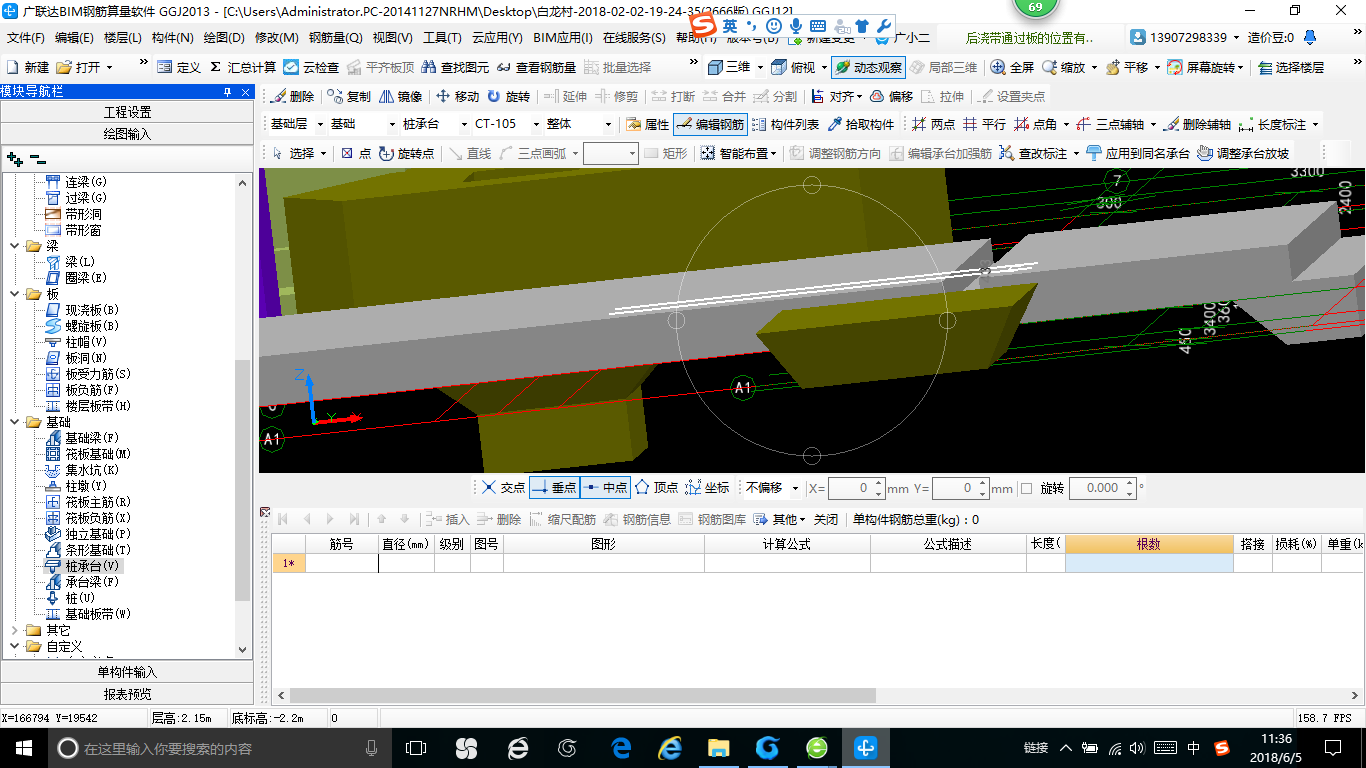Select 桩承台(V) tree item
The image size is (1366, 768).
point(82,566)
